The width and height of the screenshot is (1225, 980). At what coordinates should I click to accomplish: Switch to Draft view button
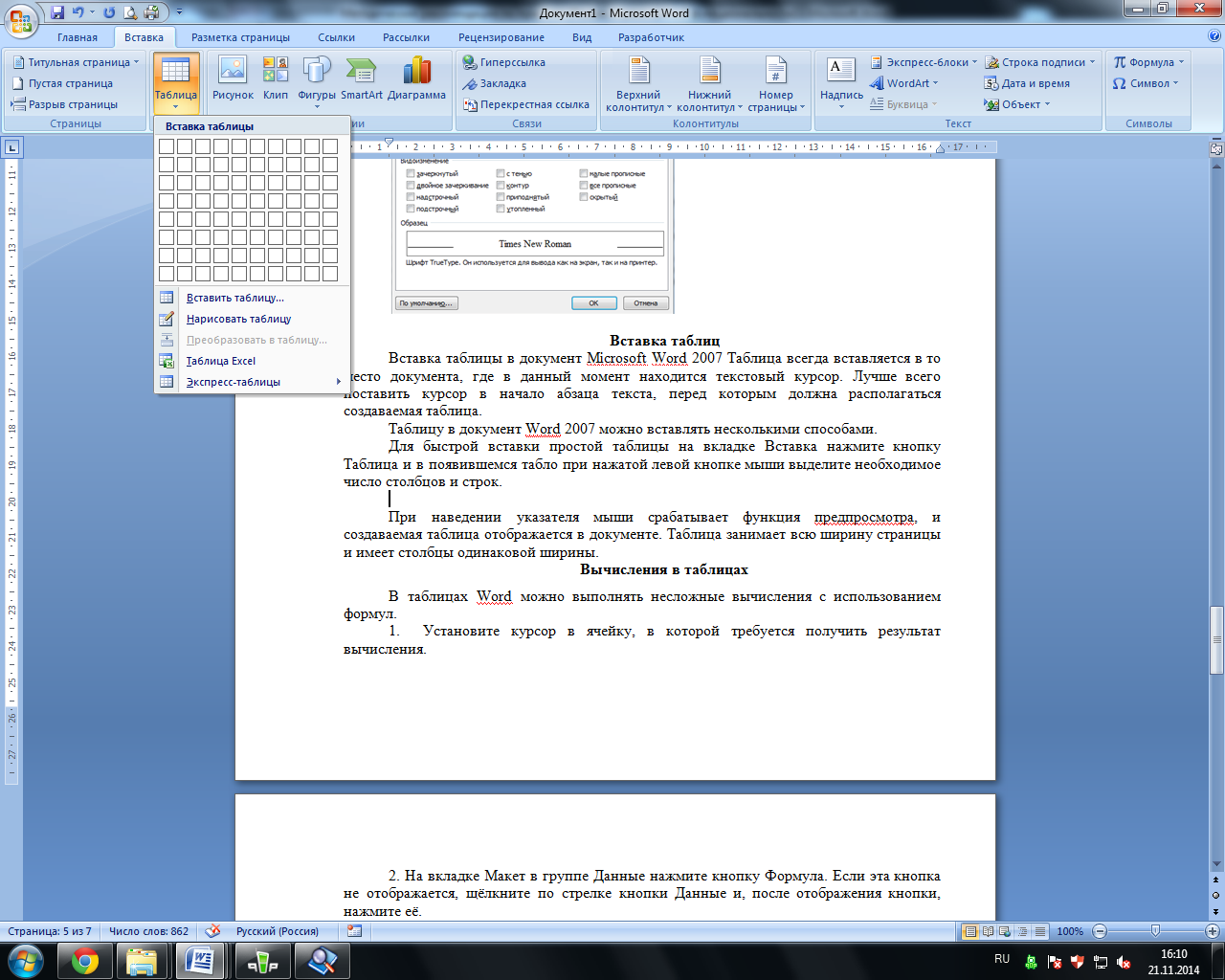1038,931
